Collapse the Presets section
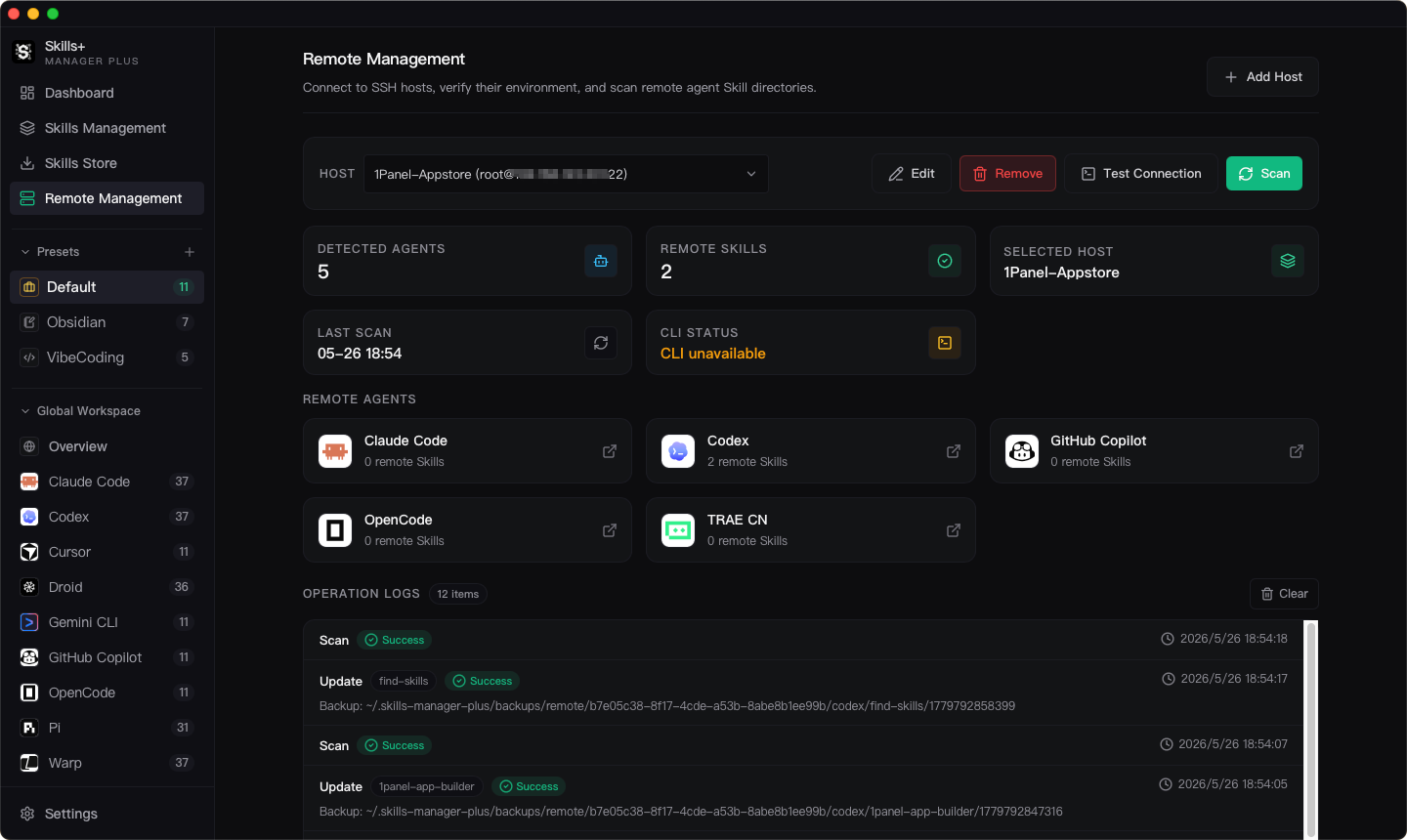This screenshot has height=840, width=1407. [x=25, y=252]
